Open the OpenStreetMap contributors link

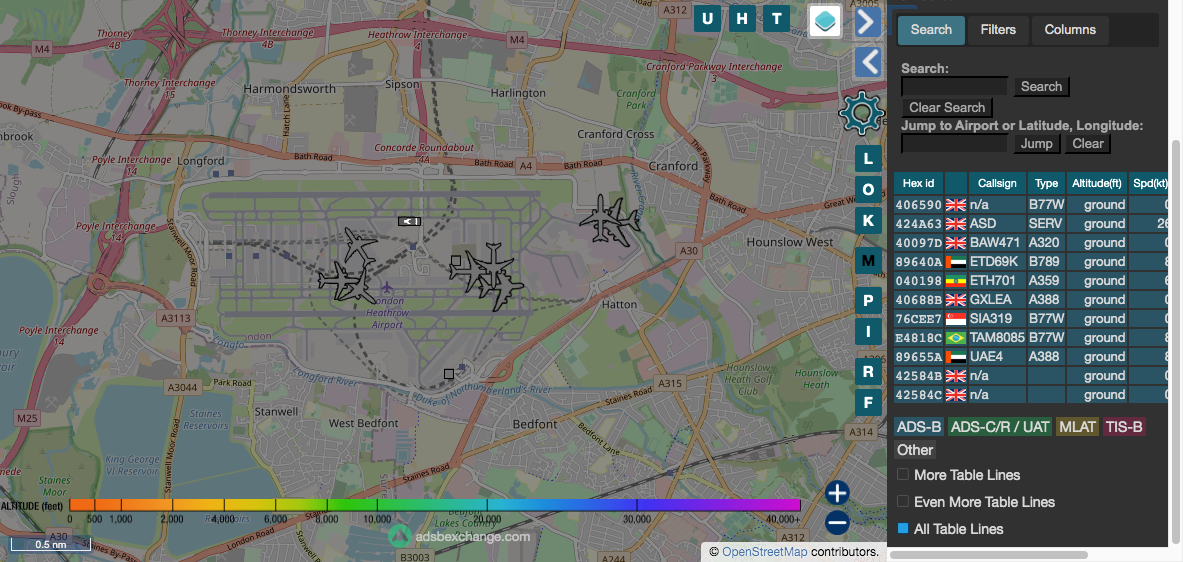[x=764, y=552]
